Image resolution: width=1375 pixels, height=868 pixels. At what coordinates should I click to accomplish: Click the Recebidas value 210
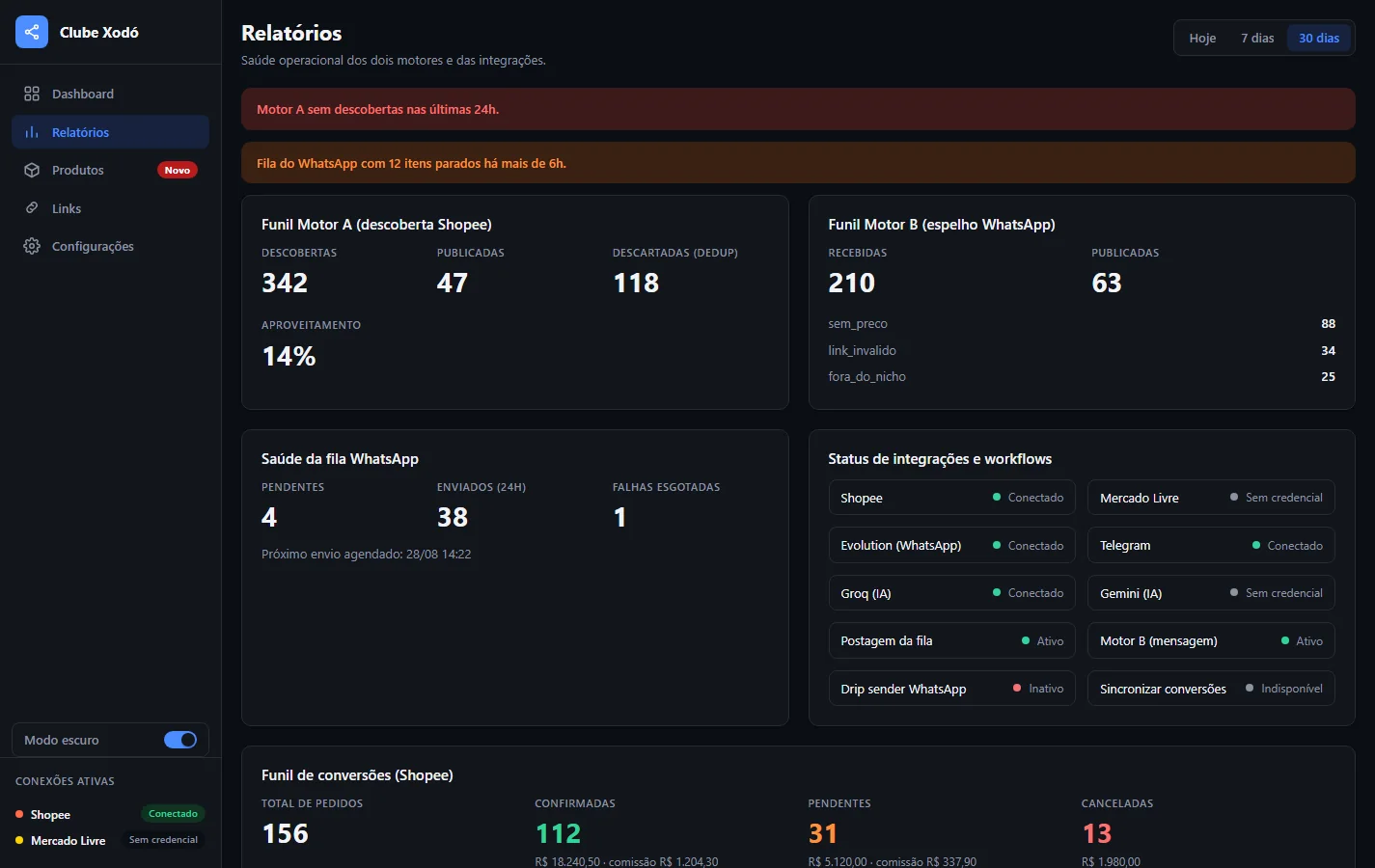tap(851, 283)
